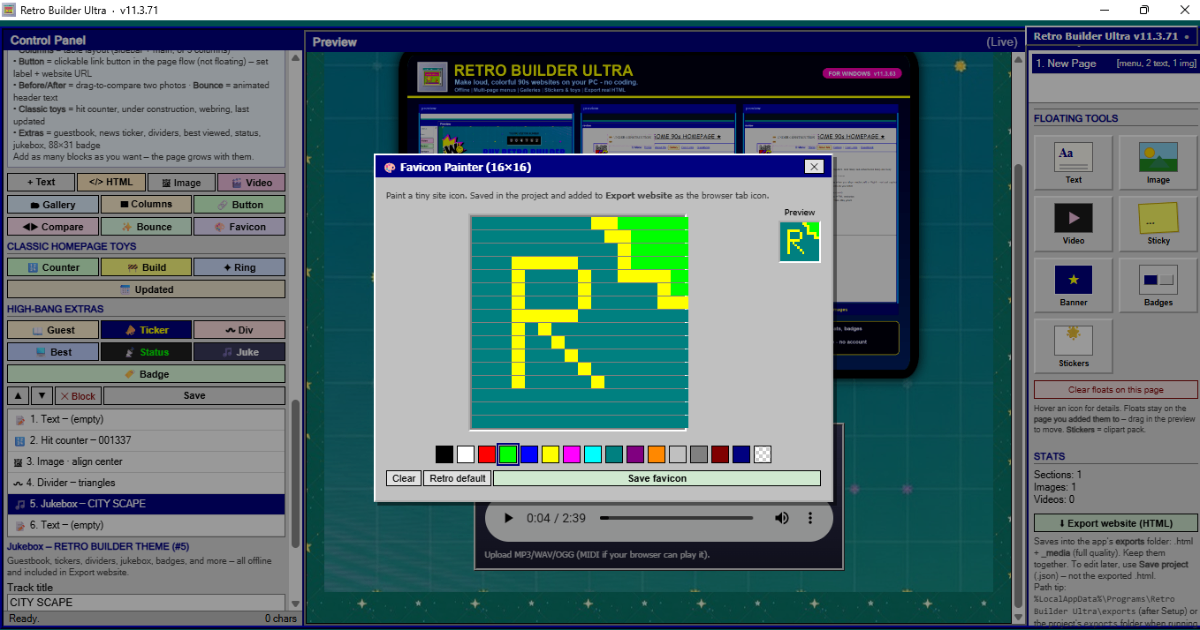The width and height of the screenshot is (1200, 630).
Task: Click Clear floats on this page
Action: 1115,390
